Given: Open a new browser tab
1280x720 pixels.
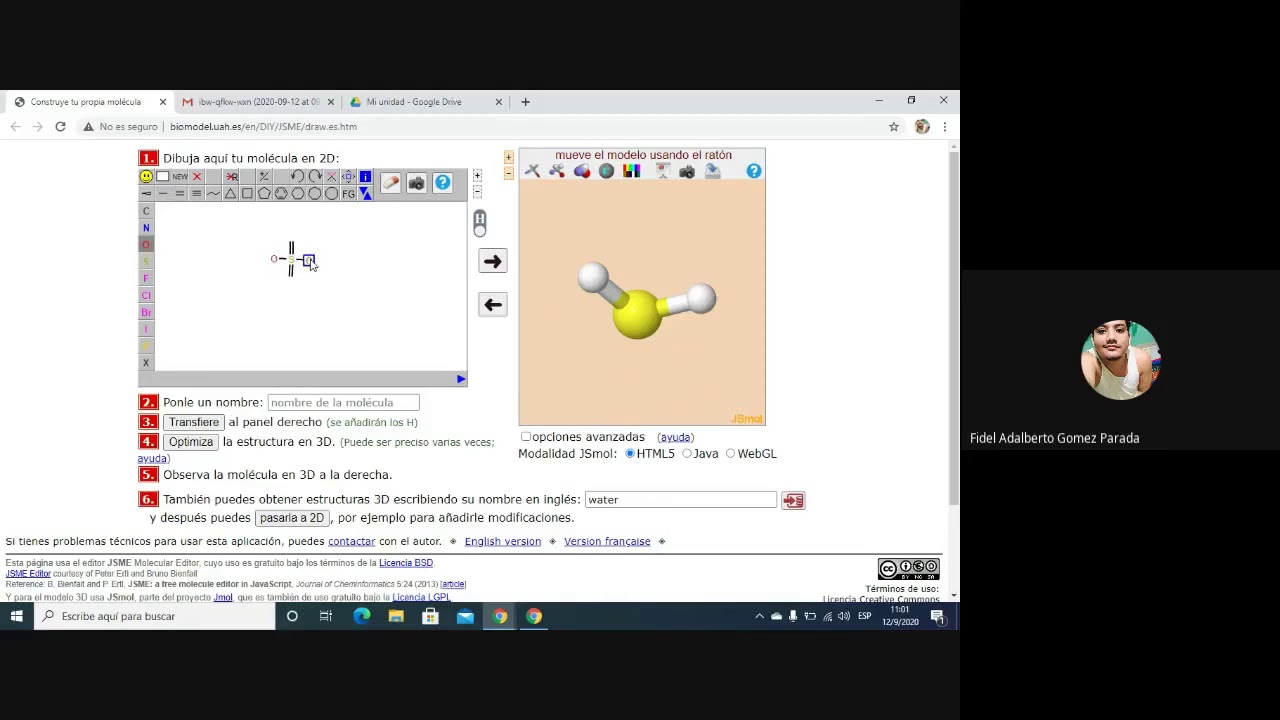Looking at the screenshot, I should [x=525, y=101].
